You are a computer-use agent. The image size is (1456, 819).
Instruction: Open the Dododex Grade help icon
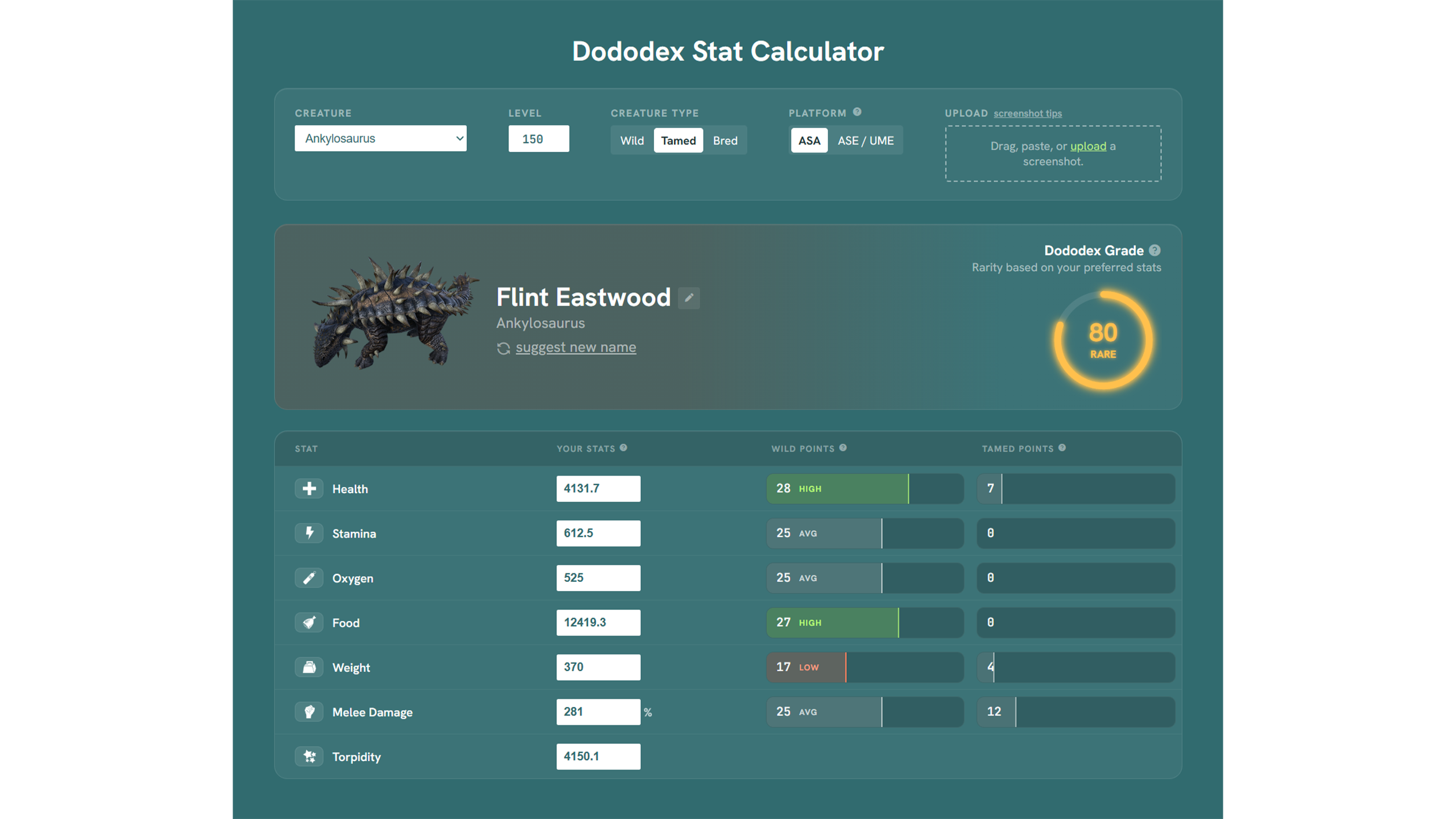pos(1155,250)
